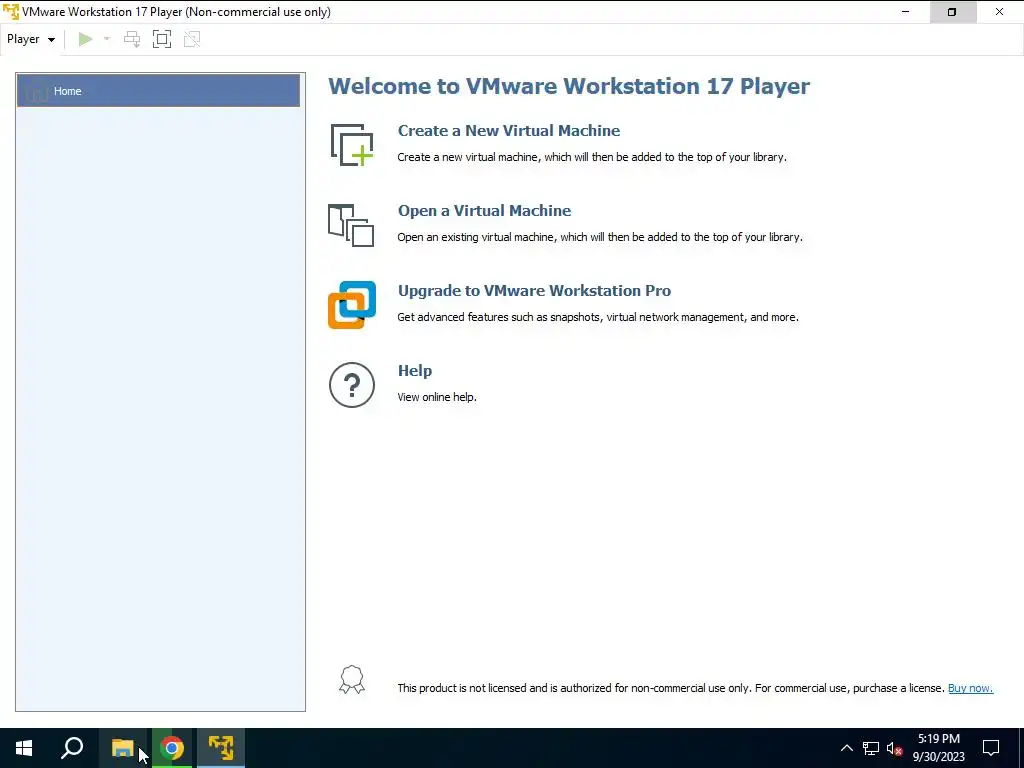Expand the power options arrow beside play

point(107,39)
